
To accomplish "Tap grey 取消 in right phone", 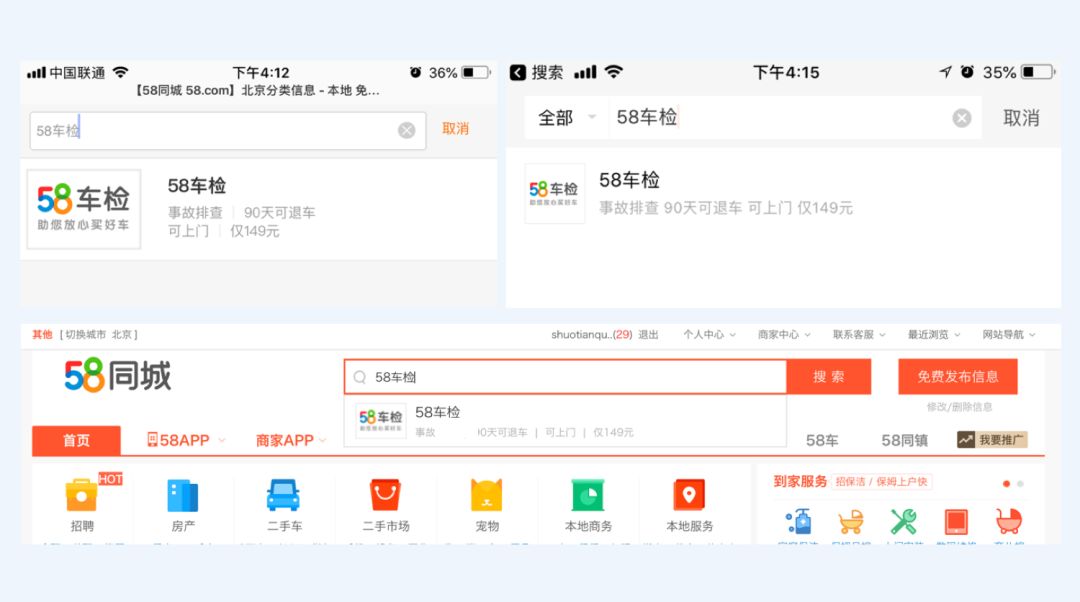I will pos(1021,118).
